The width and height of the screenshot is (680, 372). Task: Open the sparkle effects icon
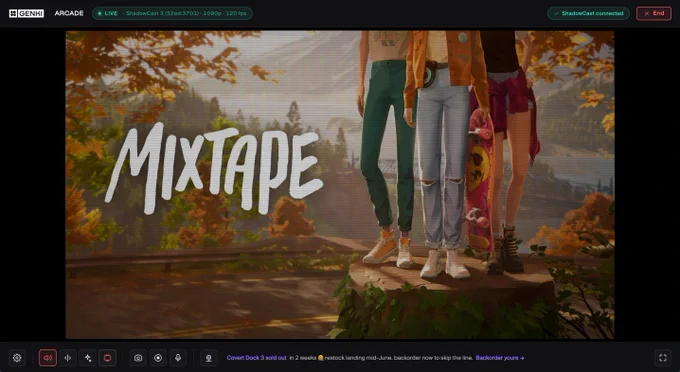(x=88, y=358)
